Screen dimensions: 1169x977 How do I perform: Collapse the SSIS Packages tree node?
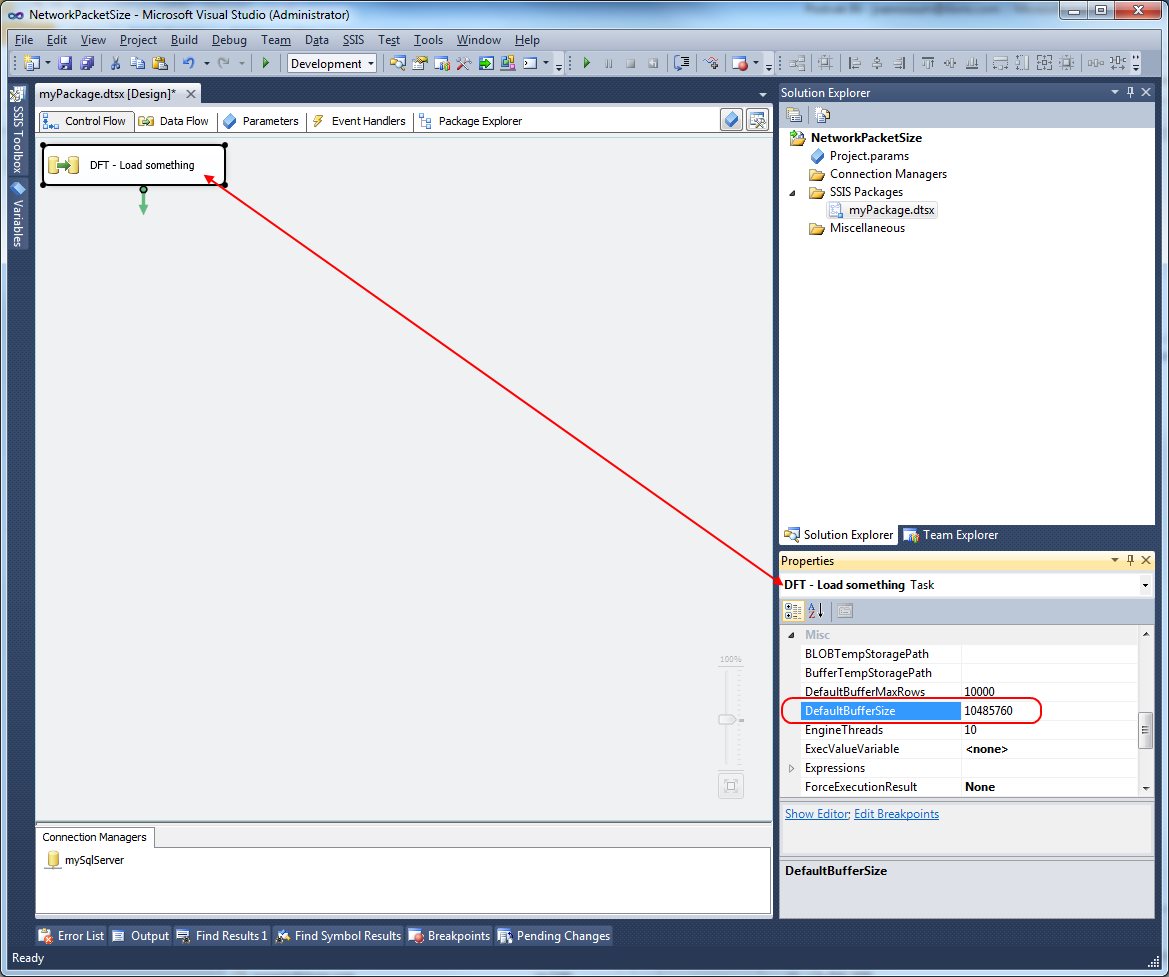[x=793, y=192]
